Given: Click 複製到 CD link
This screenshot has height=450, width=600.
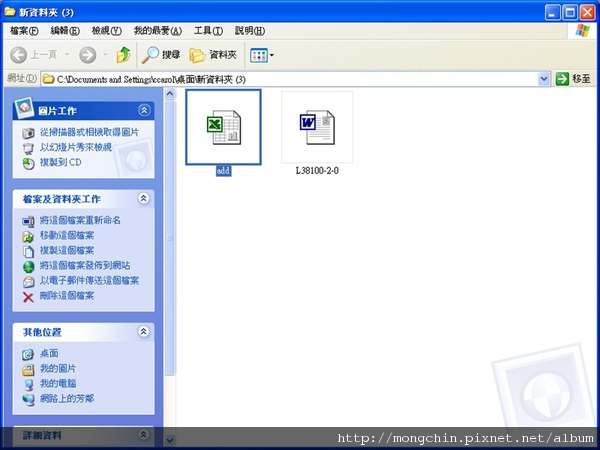Looking at the screenshot, I should pyautogui.click(x=60, y=162).
